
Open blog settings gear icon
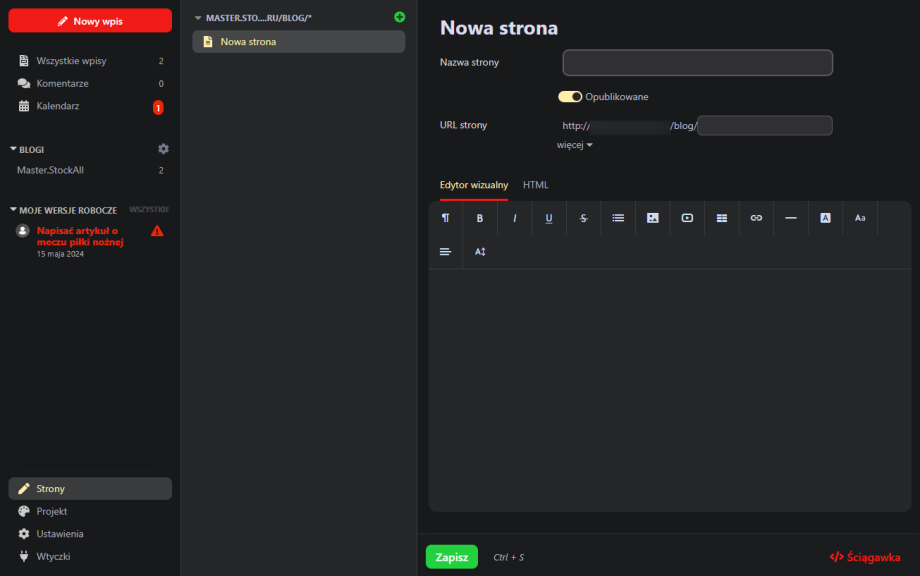tap(164, 149)
